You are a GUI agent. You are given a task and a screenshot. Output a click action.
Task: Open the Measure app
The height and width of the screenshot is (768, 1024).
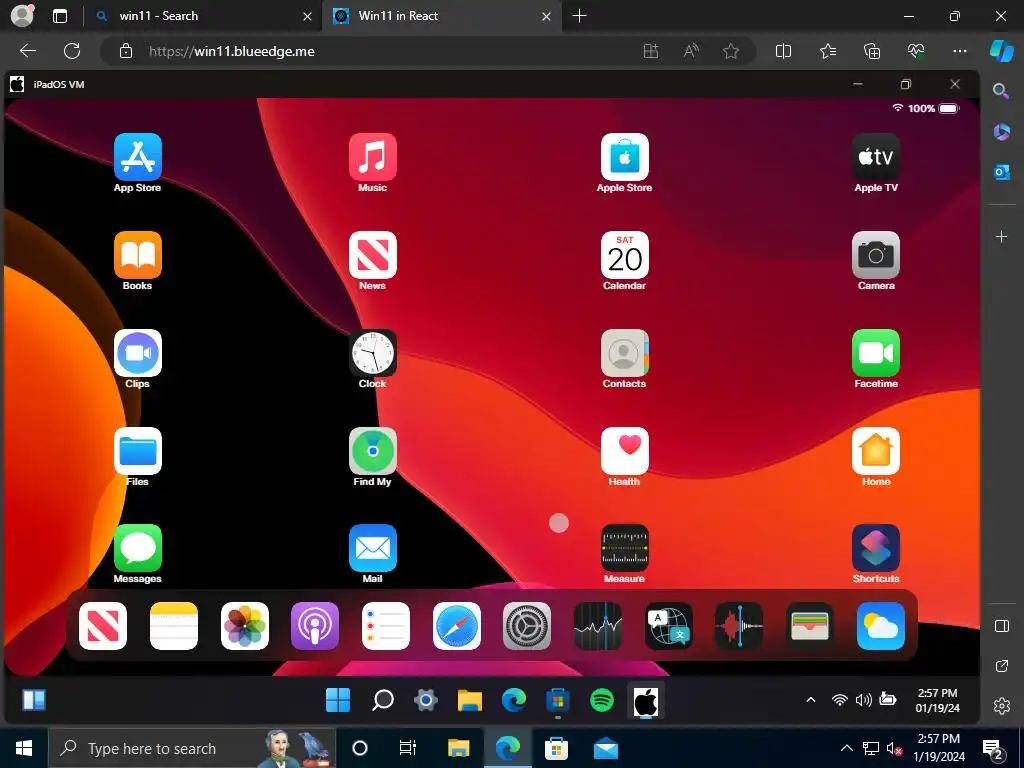[x=625, y=549]
